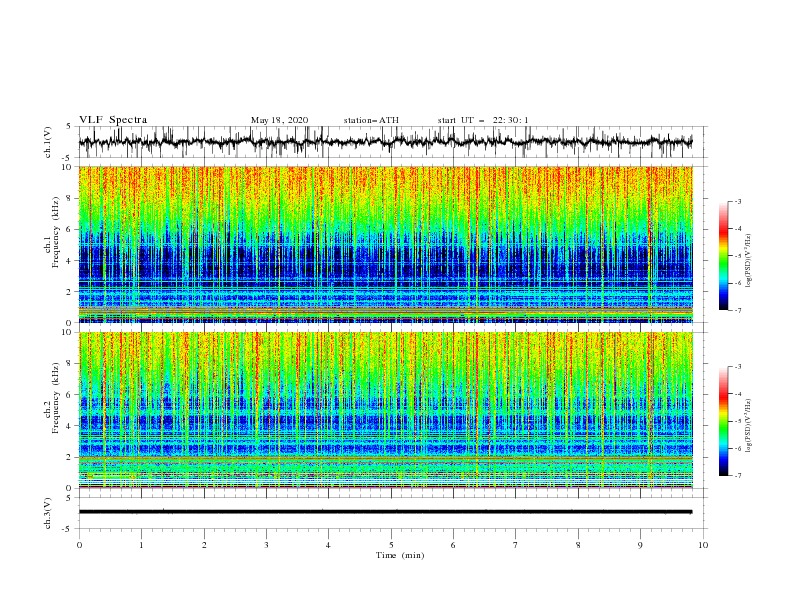Click the "8" kHz tick on ch.1 frequency axis
Image resolution: width=792 pixels, height=612 pixels.
[x=71, y=198]
